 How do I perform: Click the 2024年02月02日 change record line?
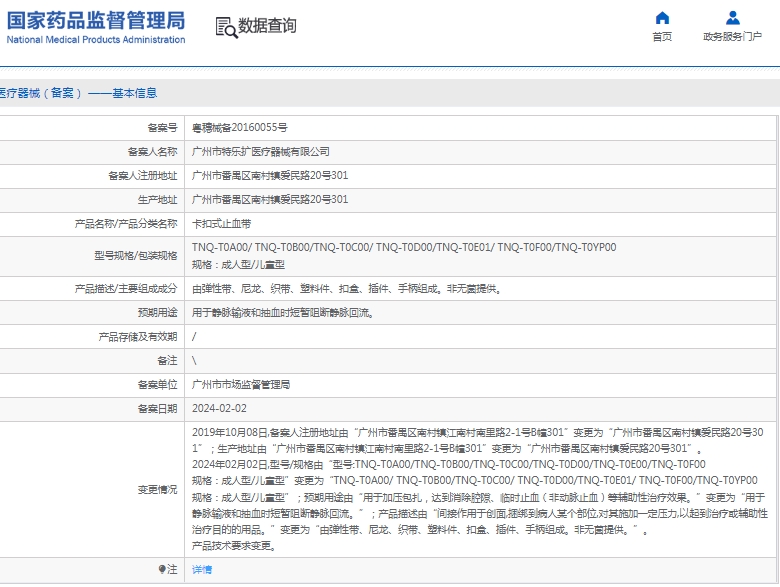[449, 465]
